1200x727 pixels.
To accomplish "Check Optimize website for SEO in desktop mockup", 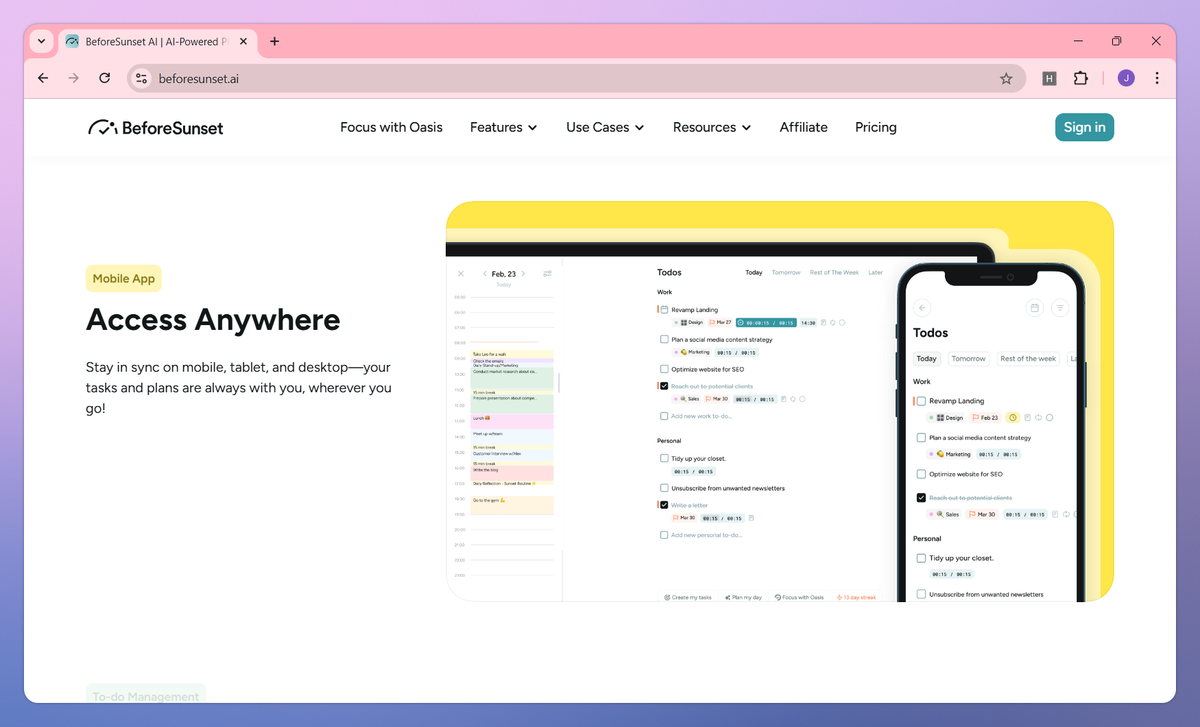I will click(x=664, y=369).
